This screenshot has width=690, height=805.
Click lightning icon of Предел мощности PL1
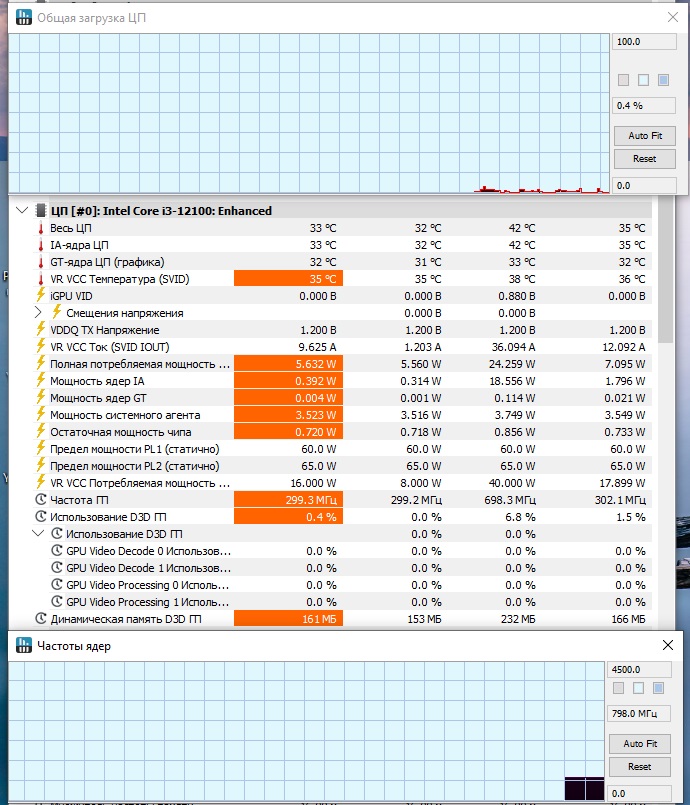click(x=41, y=448)
